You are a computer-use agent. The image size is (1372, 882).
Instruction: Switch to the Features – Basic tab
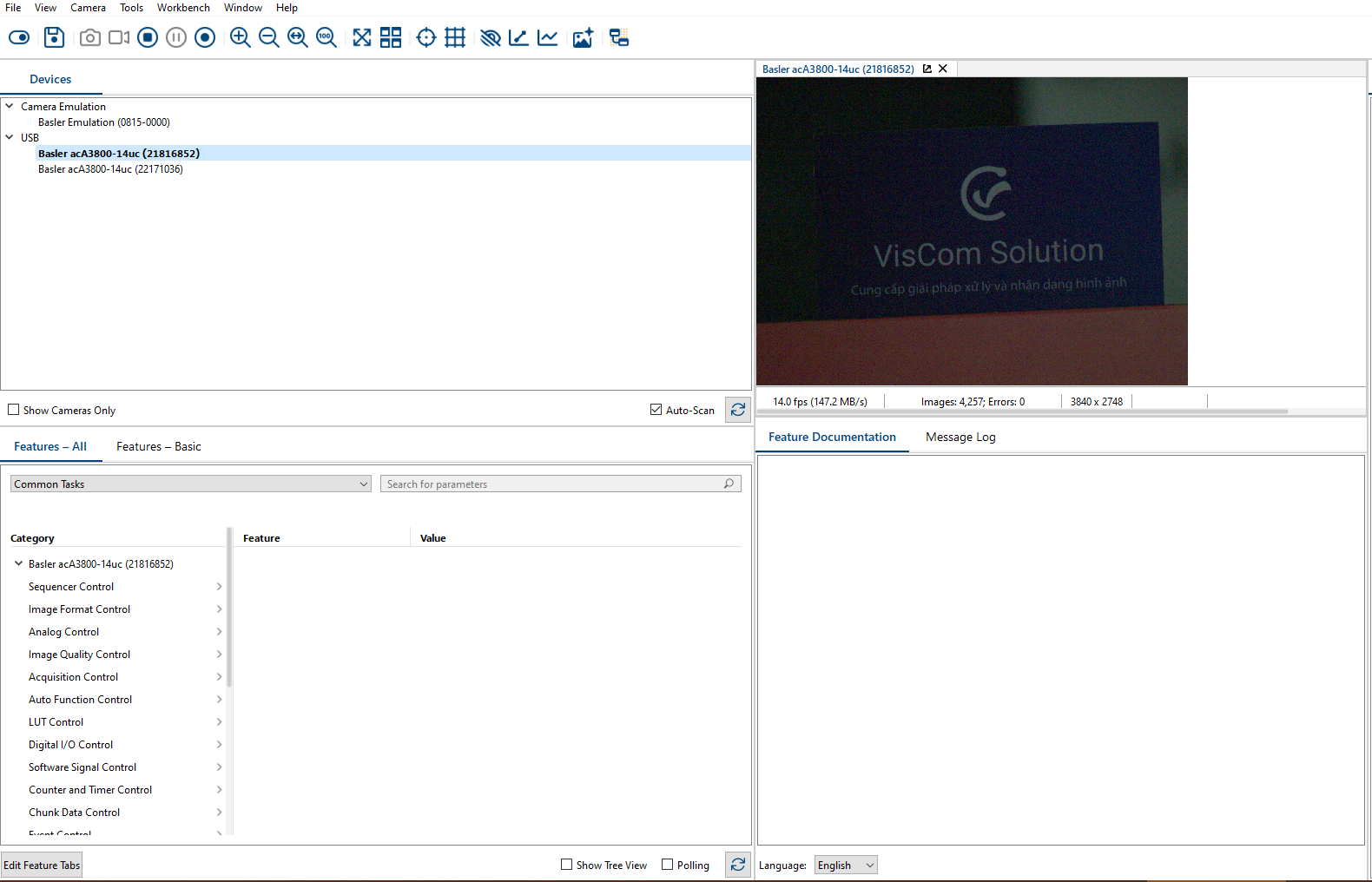click(158, 447)
